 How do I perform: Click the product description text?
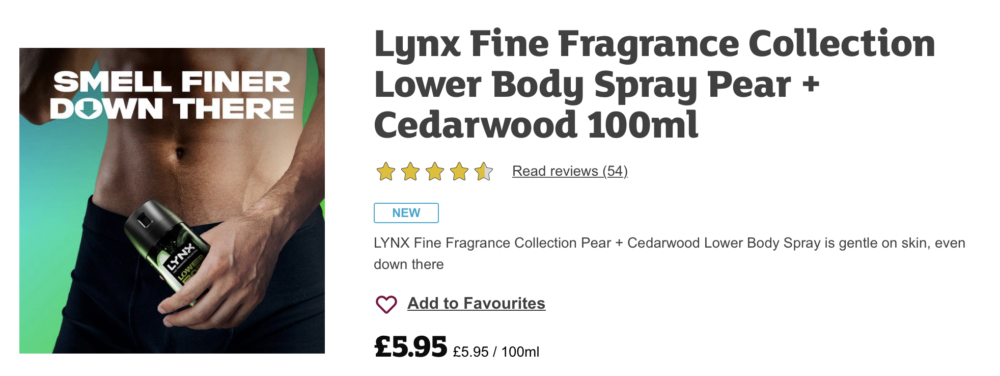tap(670, 254)
